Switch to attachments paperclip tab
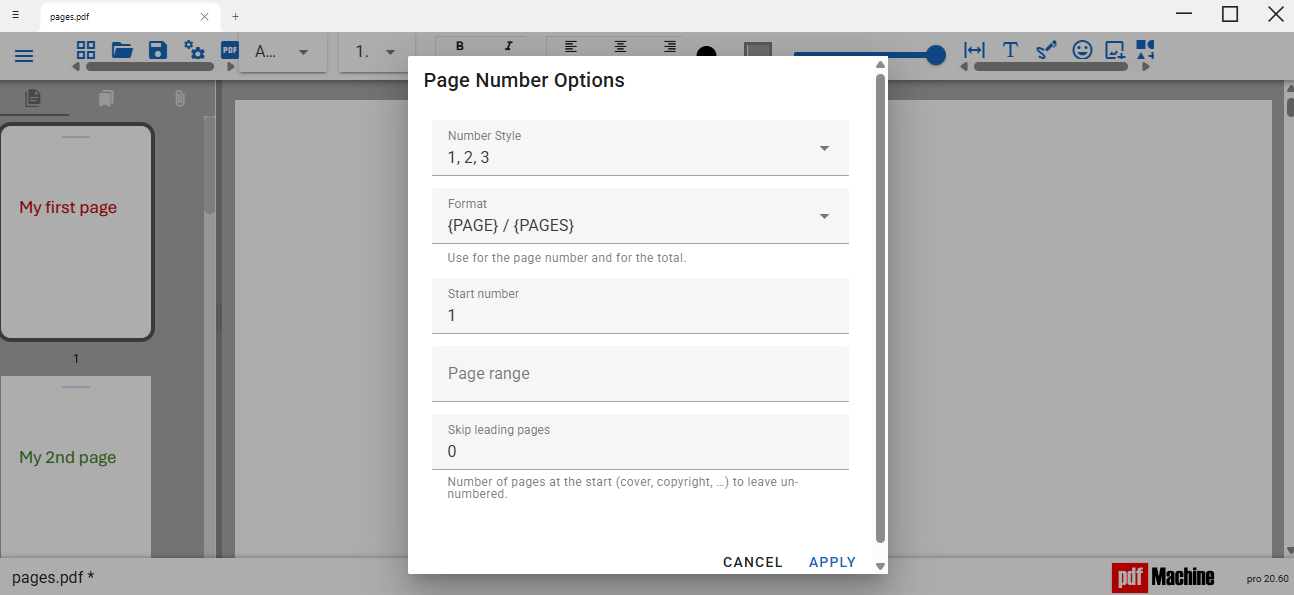The width and height of the screenshot is (1294, 595). click(179, 98)
